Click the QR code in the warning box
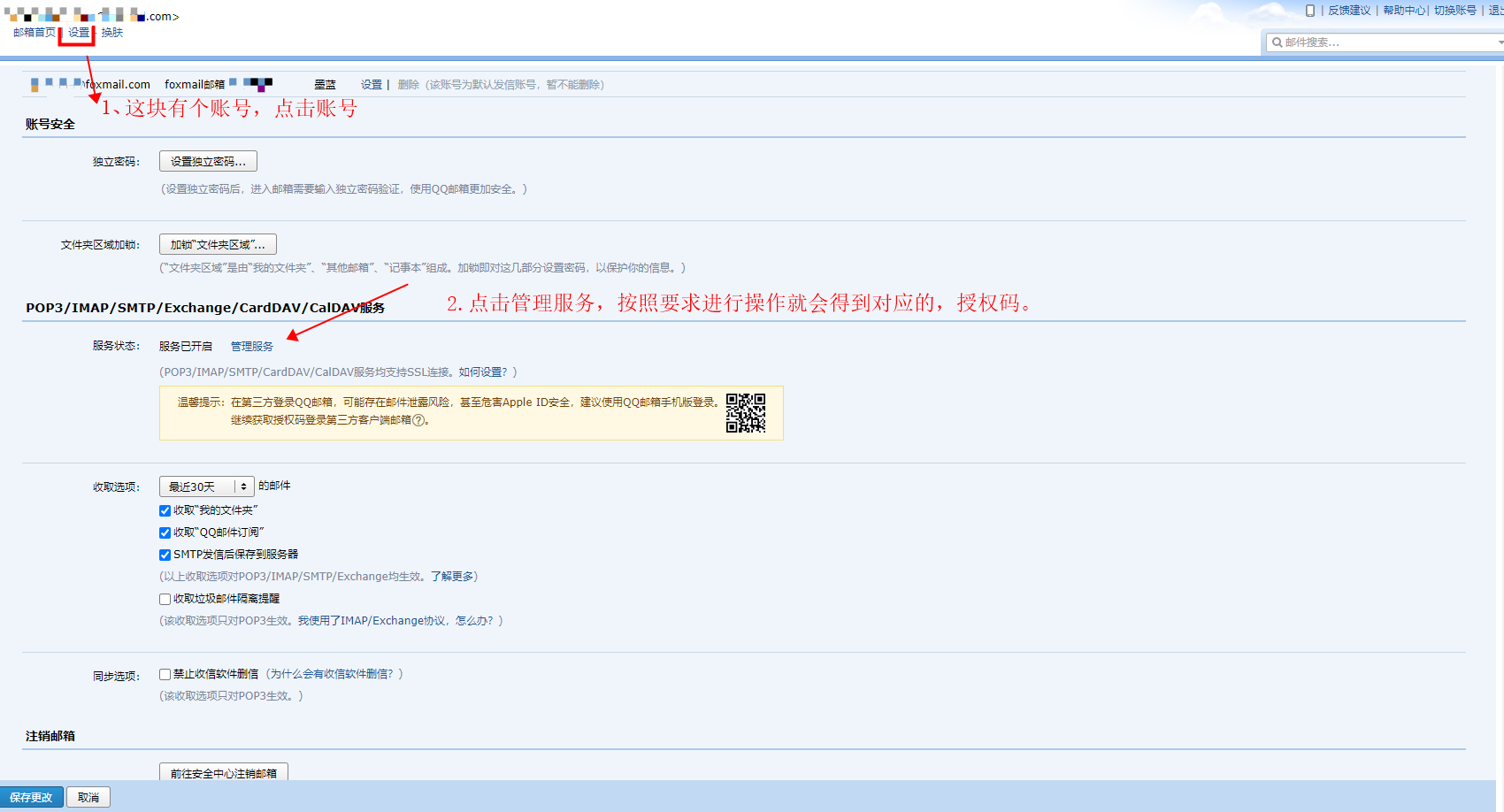The height and width of the screenshot is (812, 1504). click(x=746, y=413)
